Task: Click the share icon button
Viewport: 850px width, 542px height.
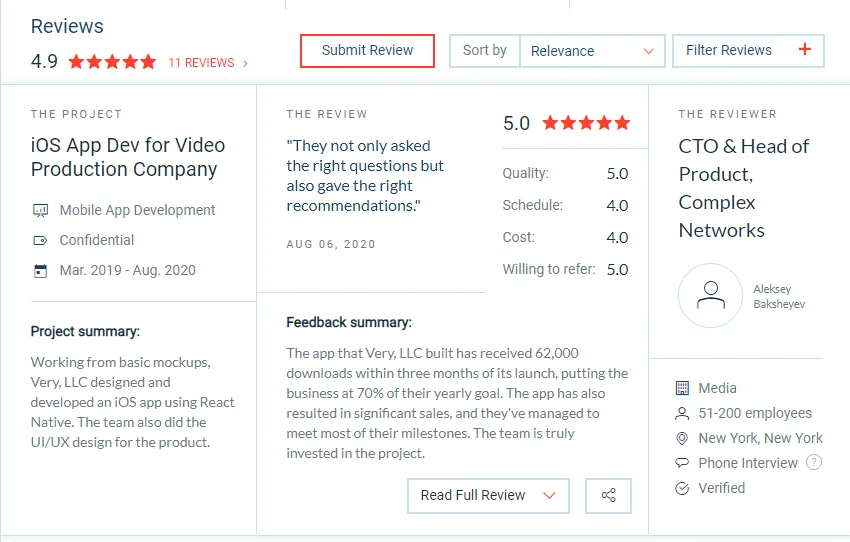Action: (608, 495)
